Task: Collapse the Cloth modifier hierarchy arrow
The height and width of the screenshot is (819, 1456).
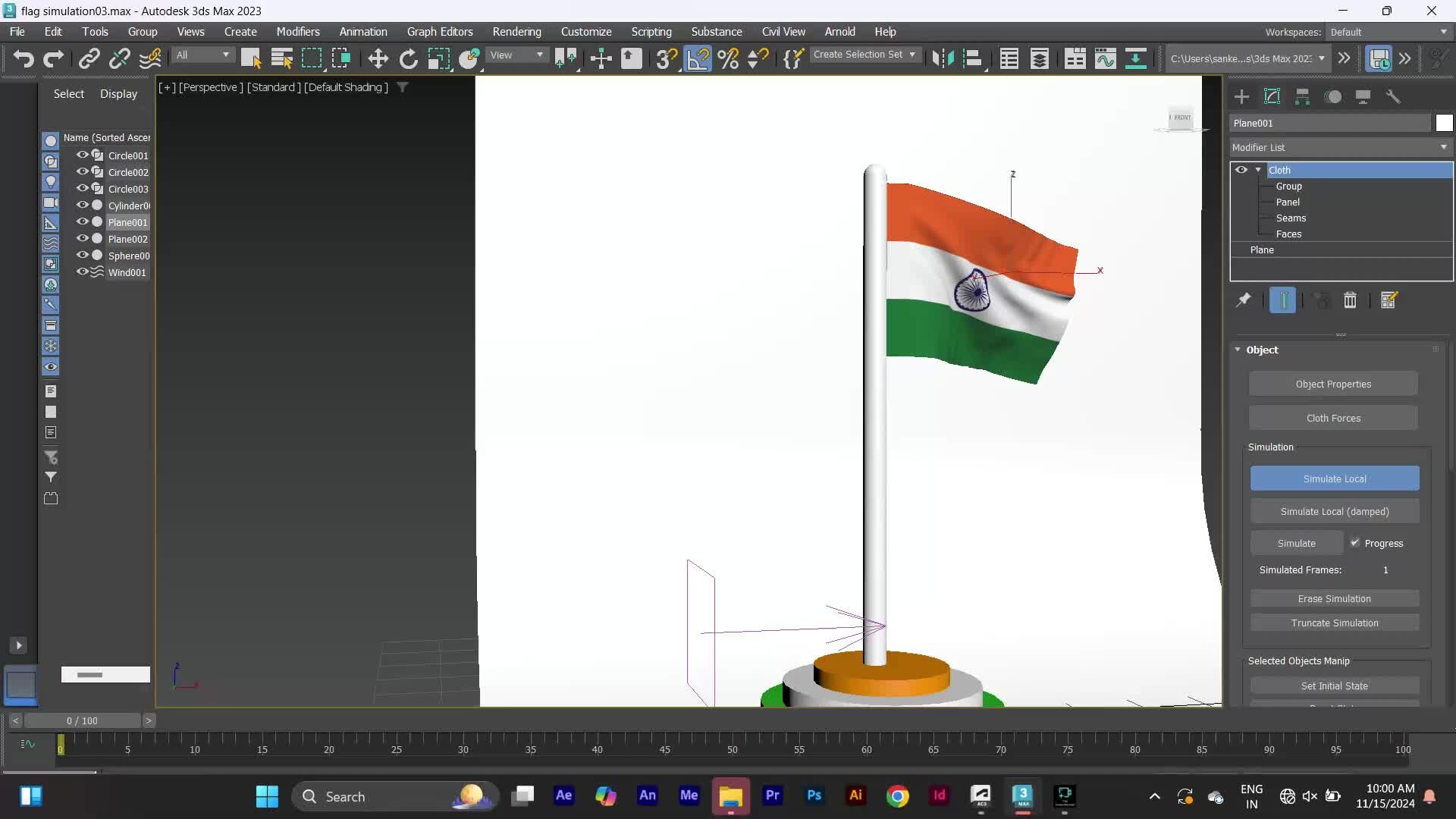Action: tap(1257, 170)
